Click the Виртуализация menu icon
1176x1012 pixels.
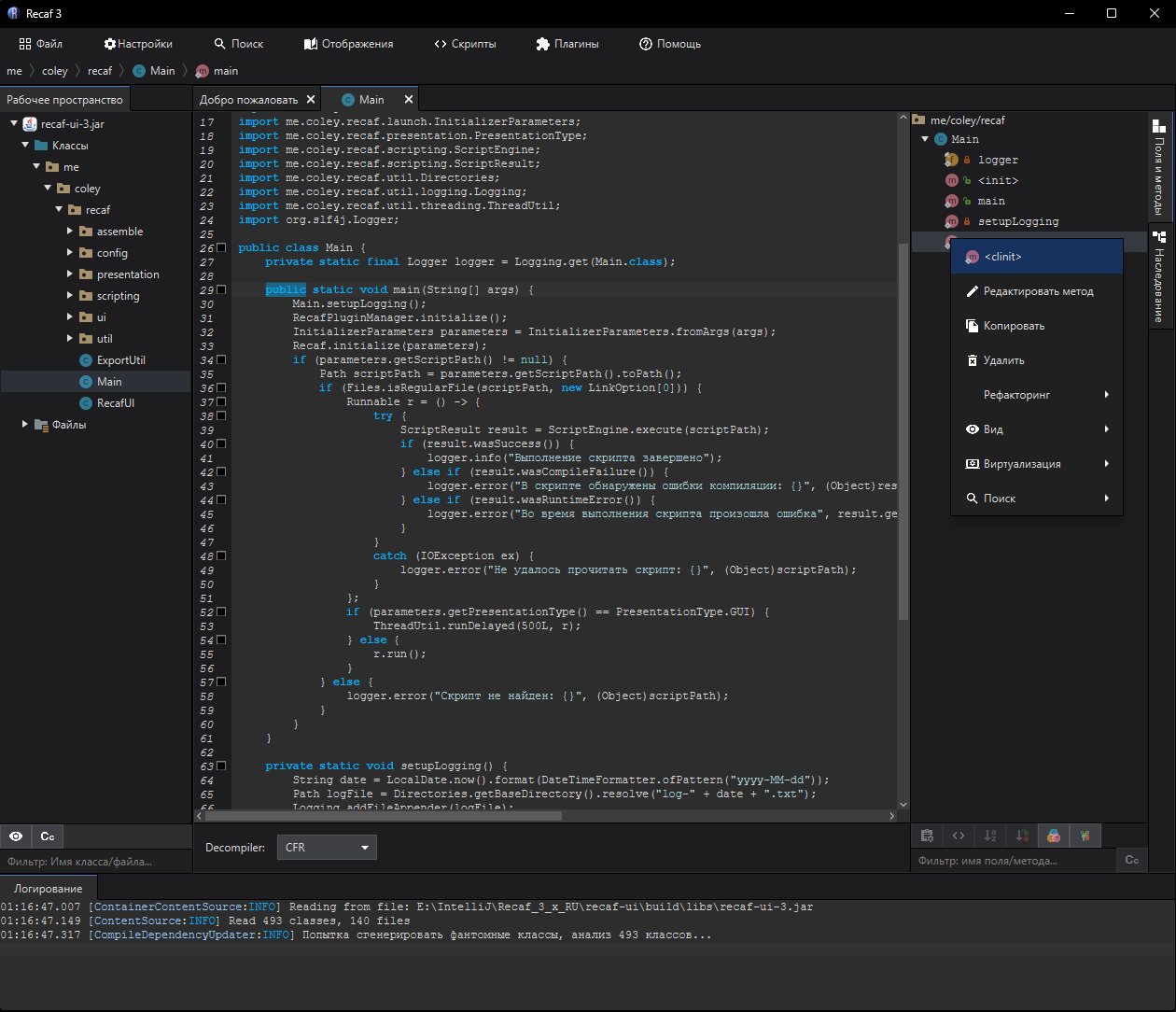tap(973, 464)
